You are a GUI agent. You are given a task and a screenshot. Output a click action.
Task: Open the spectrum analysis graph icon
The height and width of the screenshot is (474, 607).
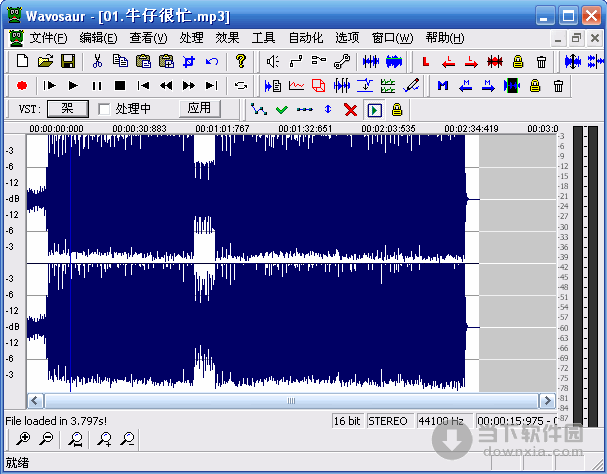pos(296,85)
